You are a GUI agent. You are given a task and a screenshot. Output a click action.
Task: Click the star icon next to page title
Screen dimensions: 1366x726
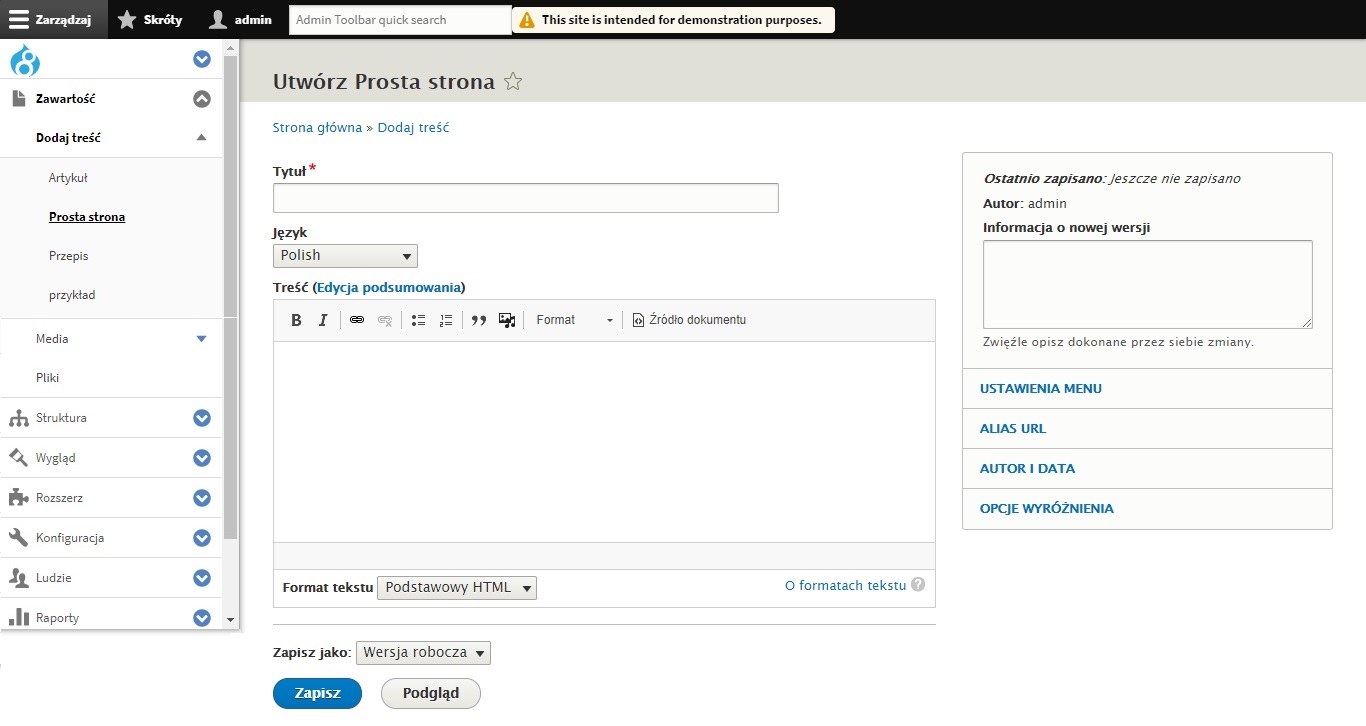tap(513, 82)
